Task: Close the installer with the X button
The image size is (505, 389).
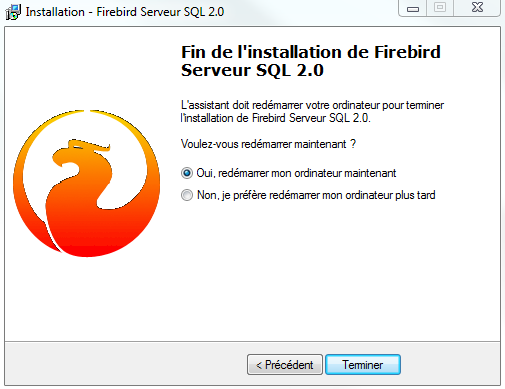Action: point(477,8)
